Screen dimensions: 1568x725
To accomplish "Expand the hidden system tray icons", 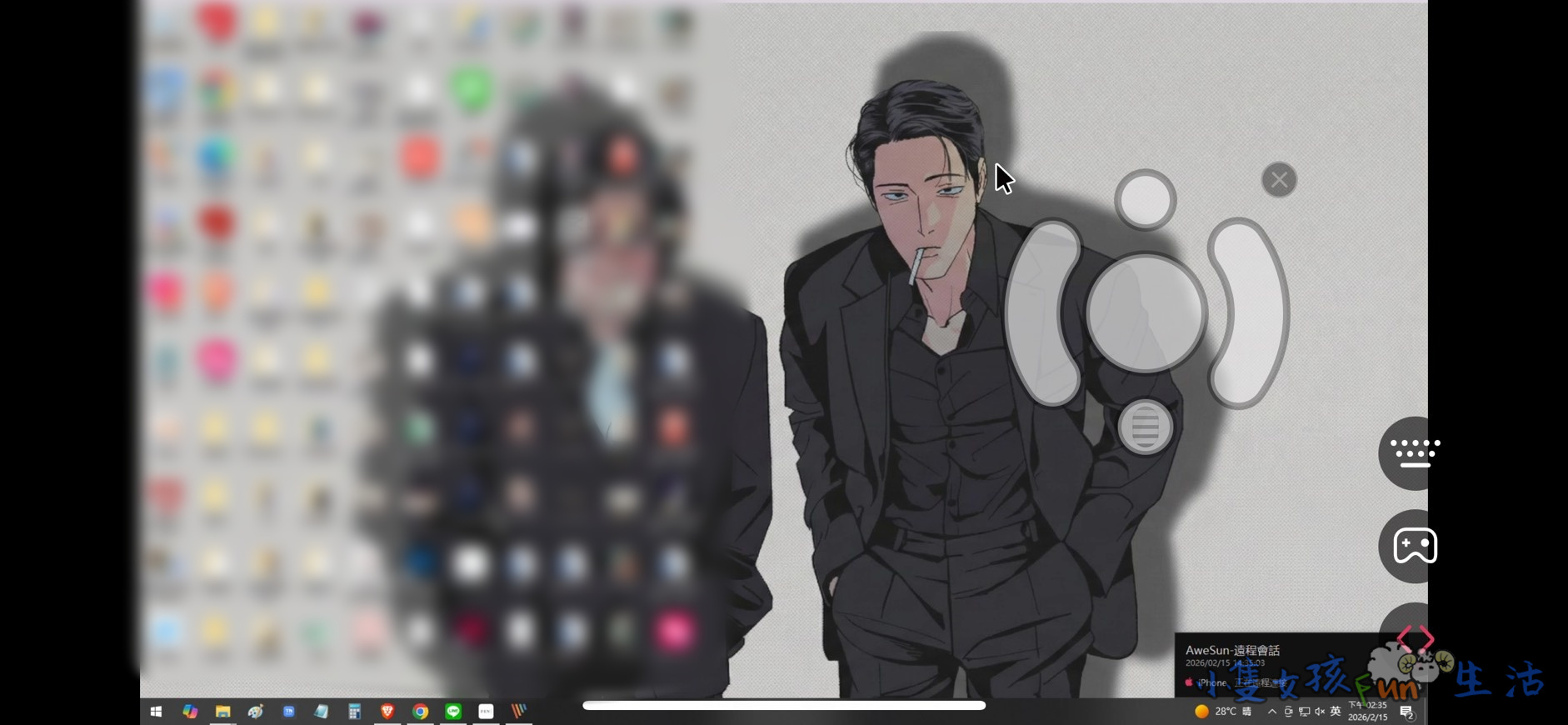I will [x=1271, y=711].
